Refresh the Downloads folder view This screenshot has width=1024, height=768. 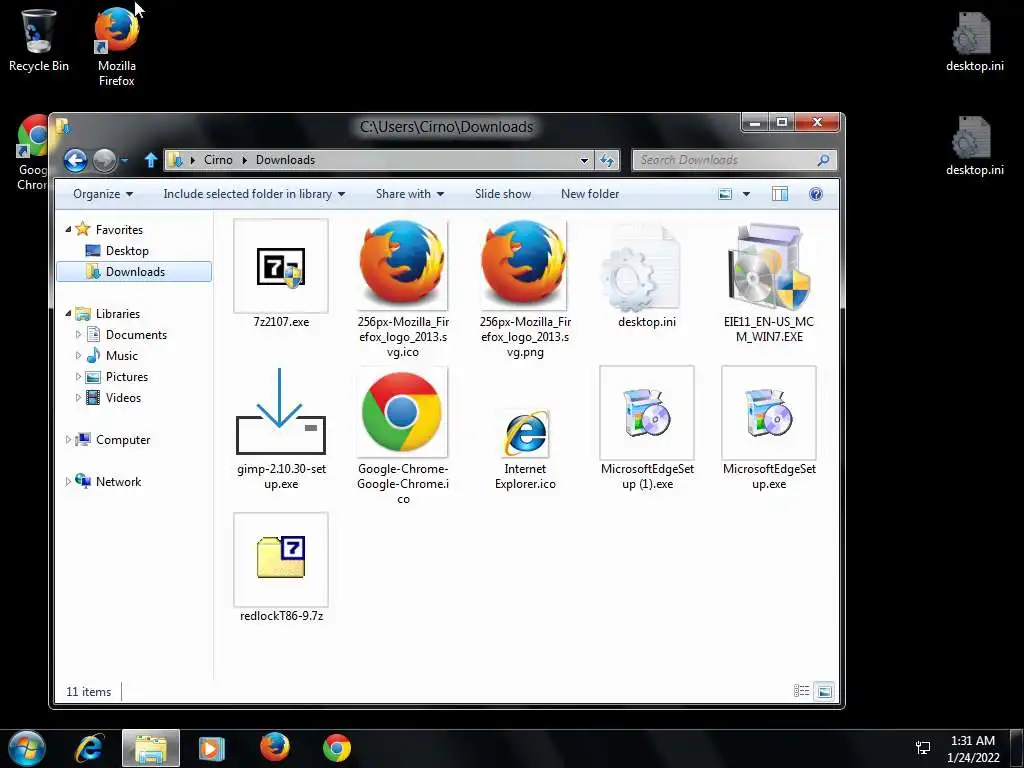607,160
